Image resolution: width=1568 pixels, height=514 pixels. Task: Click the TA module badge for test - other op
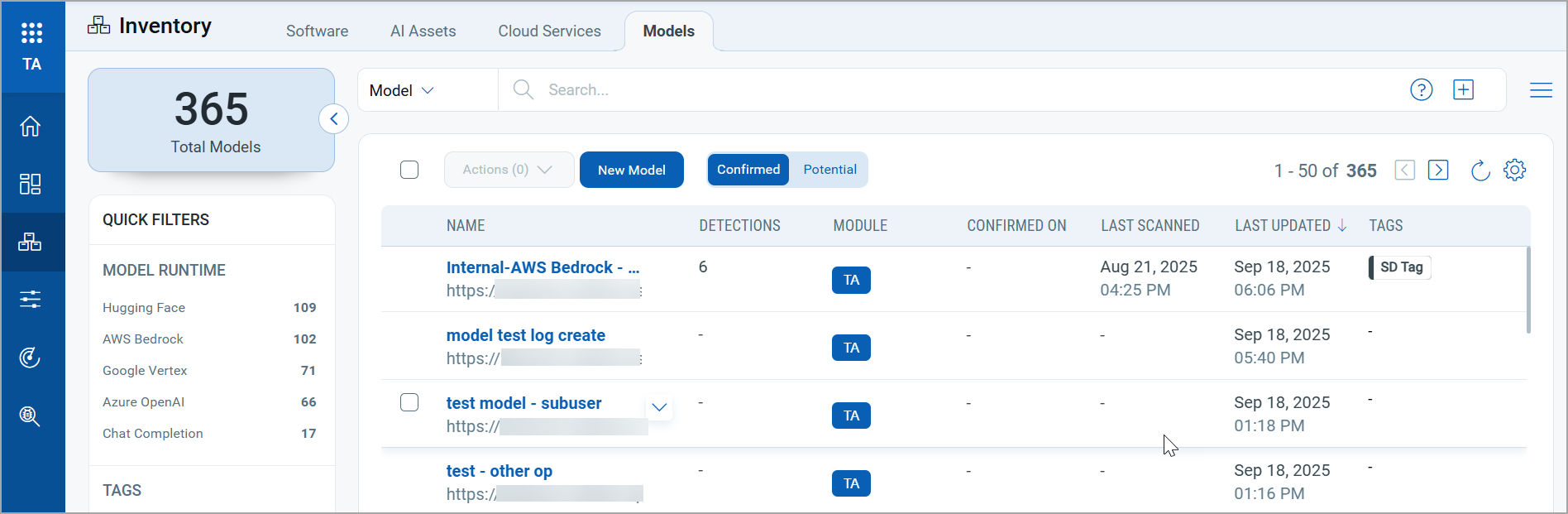click(851, 483)
